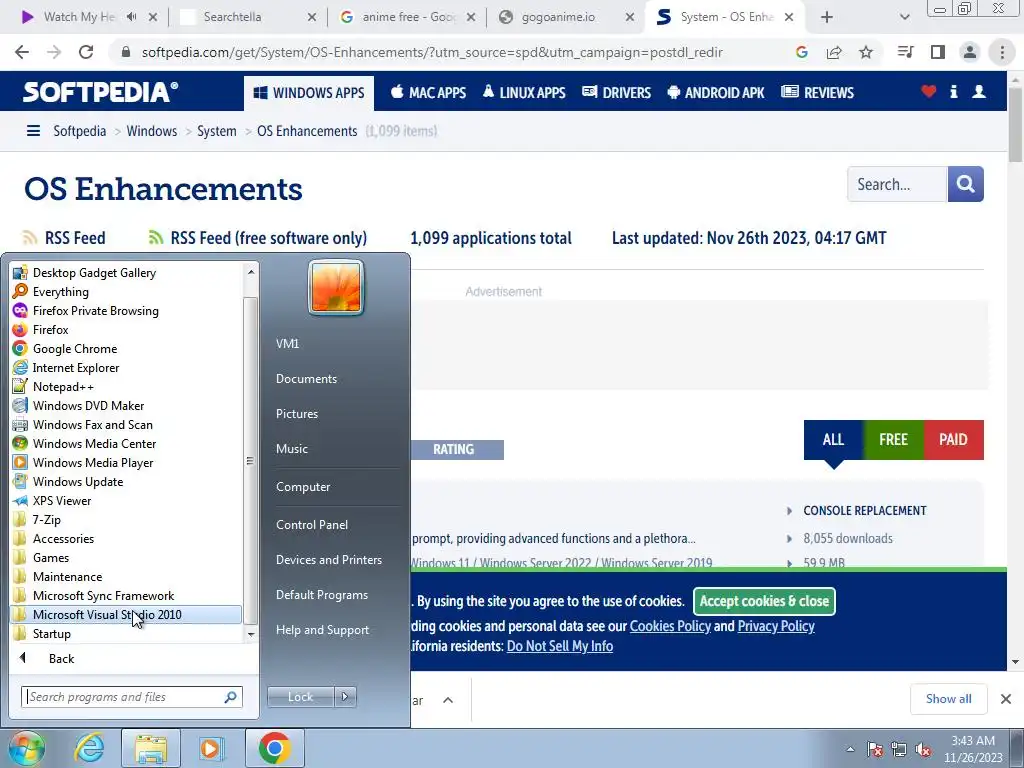Open Drivers section
Screen dimensions: 1024x768
pos(616,93)
